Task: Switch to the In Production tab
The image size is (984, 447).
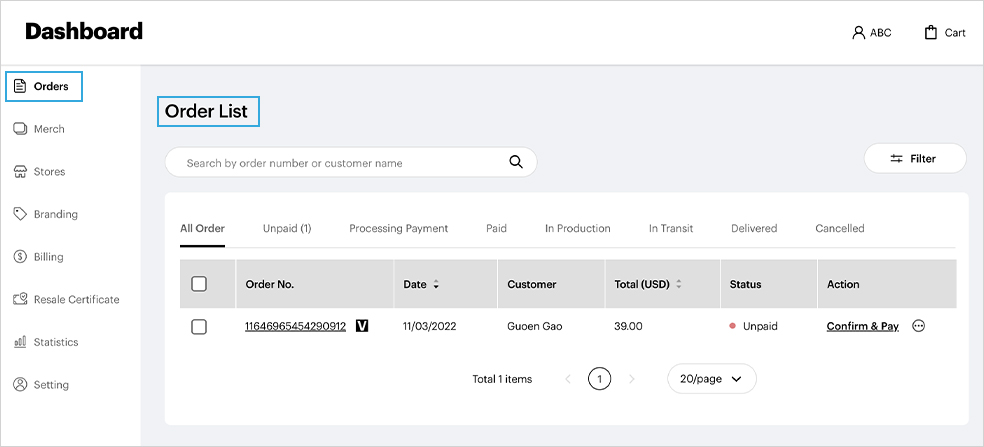Action: (x=577, y=228)
